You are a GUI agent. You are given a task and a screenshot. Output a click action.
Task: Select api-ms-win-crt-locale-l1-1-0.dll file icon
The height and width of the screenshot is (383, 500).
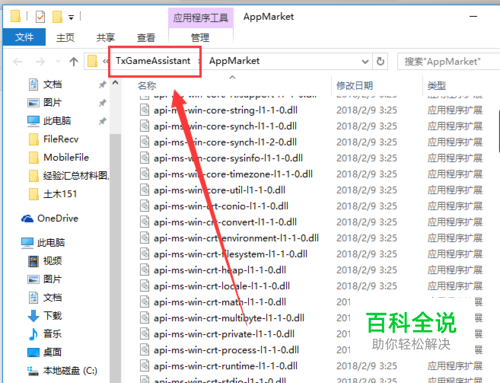tap(144, 285)
